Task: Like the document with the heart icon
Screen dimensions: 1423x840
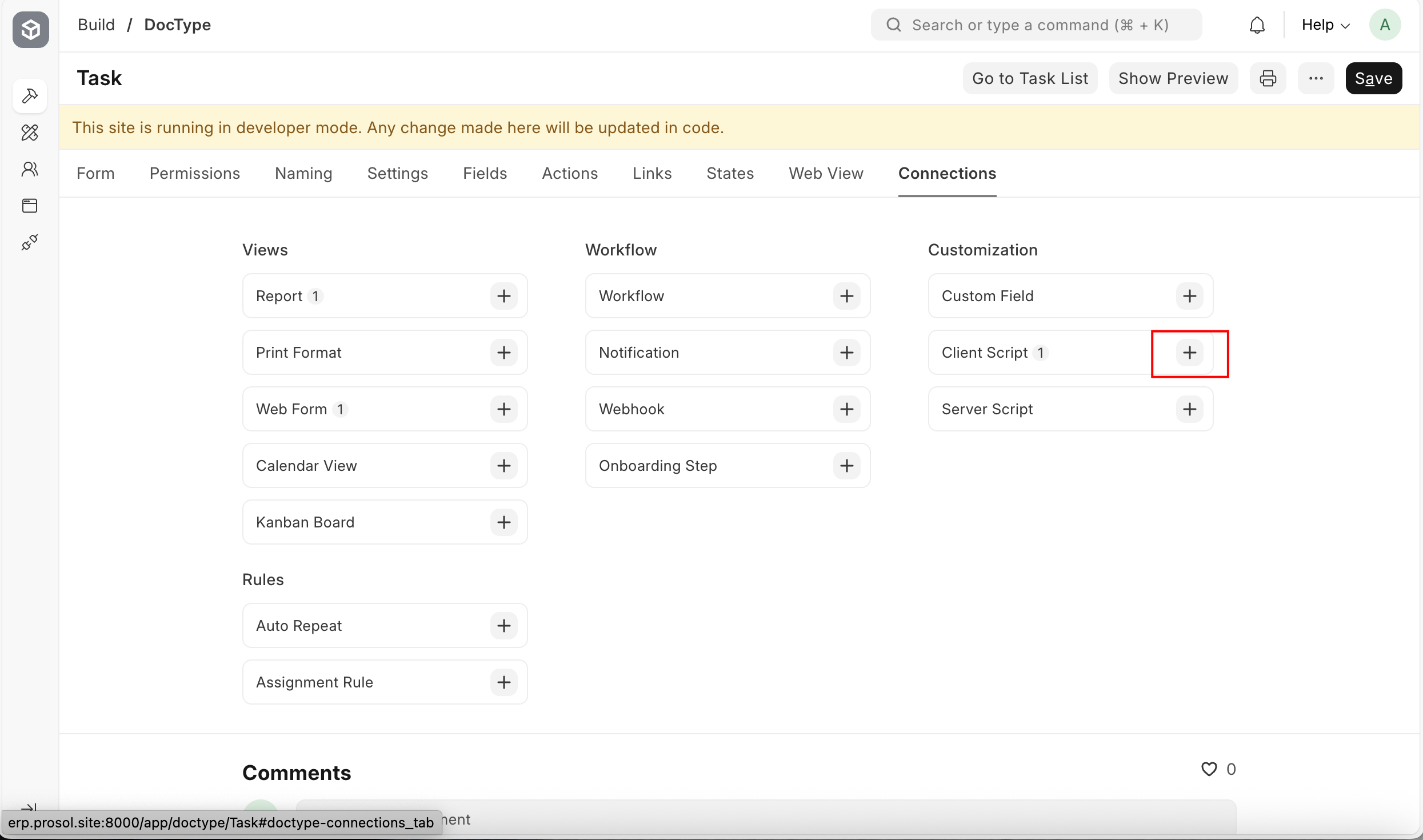Action: click(1209, 769)
